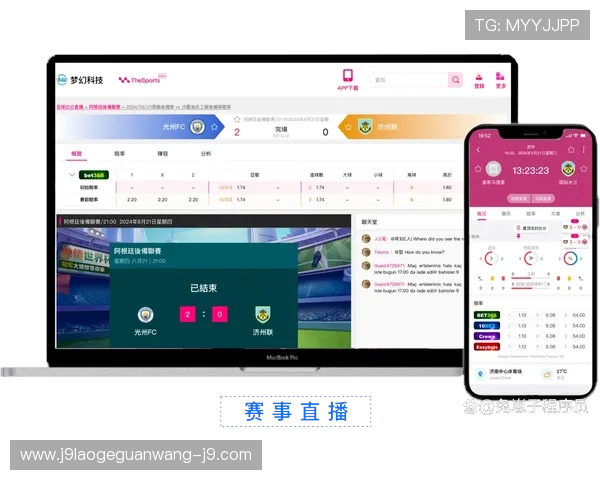Click the middle circular stat gauge on phone

pyautogui.click(x=529, y=258)
